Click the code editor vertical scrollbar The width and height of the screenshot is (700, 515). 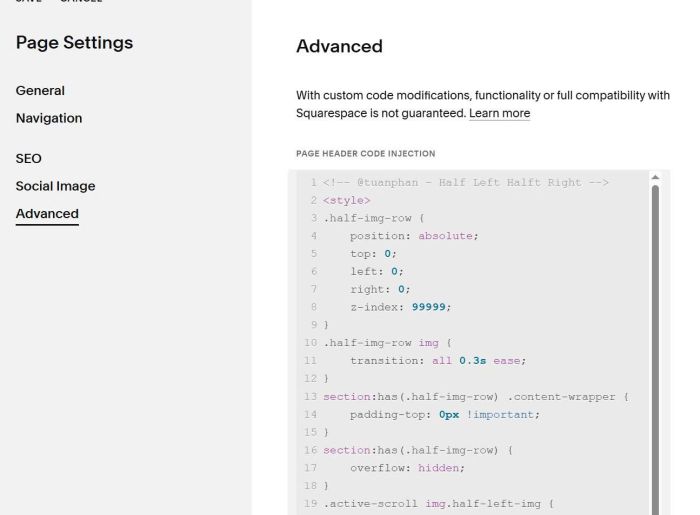pos(655,340)
